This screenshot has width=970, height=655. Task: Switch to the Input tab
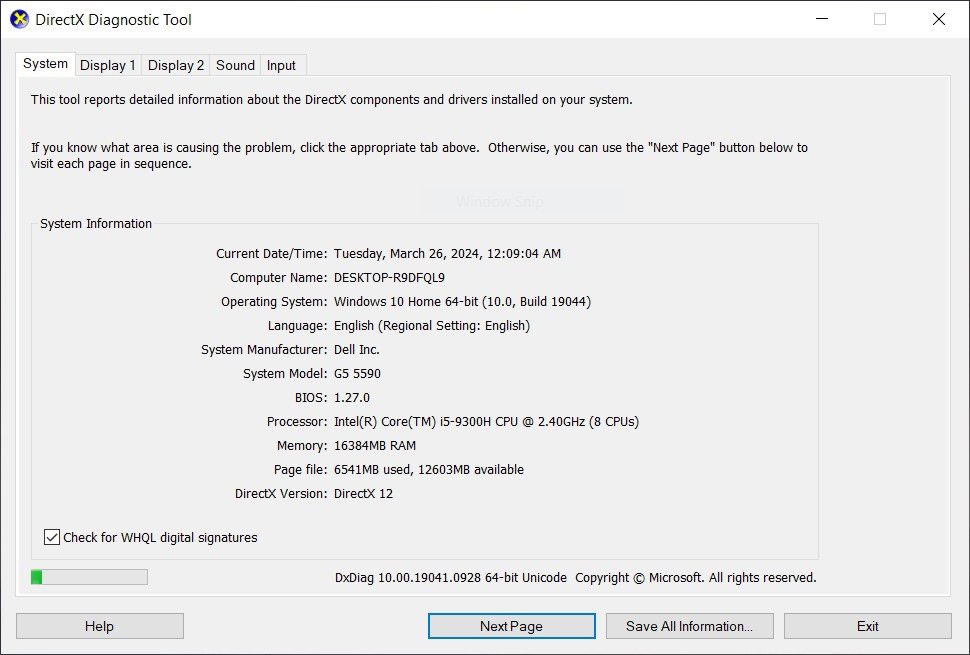(x=281, y=65)
